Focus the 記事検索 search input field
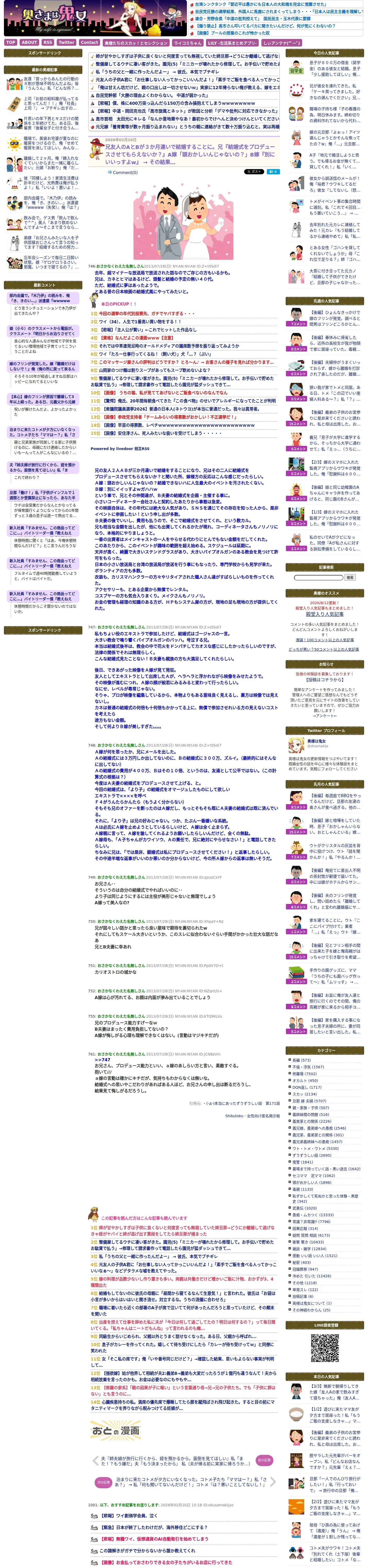Screen dimensions: 368x1568 pyautogui.click(x=318, y=577)
